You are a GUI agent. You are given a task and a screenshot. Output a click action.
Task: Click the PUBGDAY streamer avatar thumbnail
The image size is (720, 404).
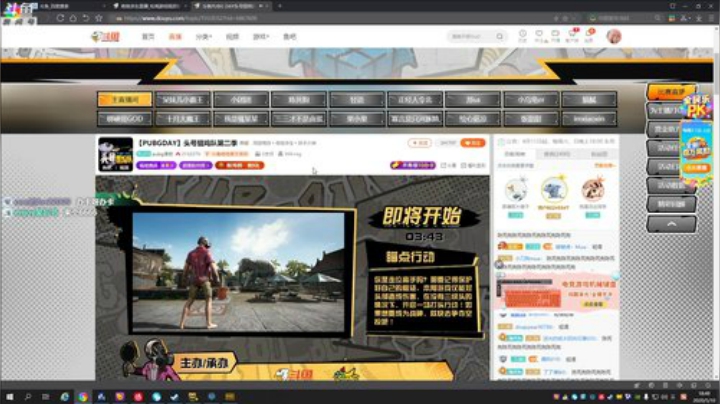116,154
